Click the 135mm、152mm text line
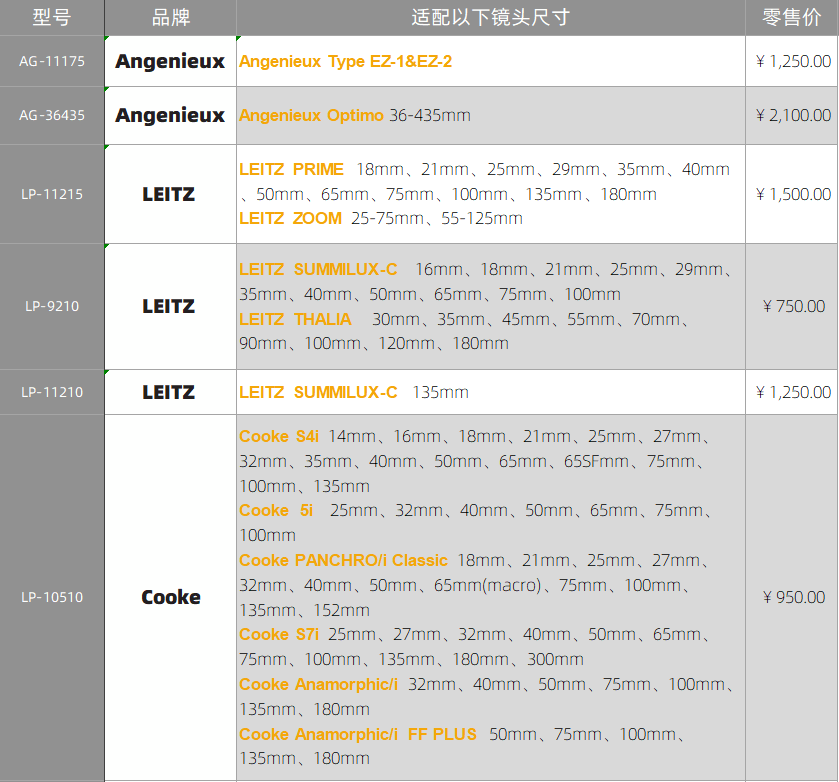Image resolution: width=839 pixels, height=782 pixels. [x=304, y=610]
